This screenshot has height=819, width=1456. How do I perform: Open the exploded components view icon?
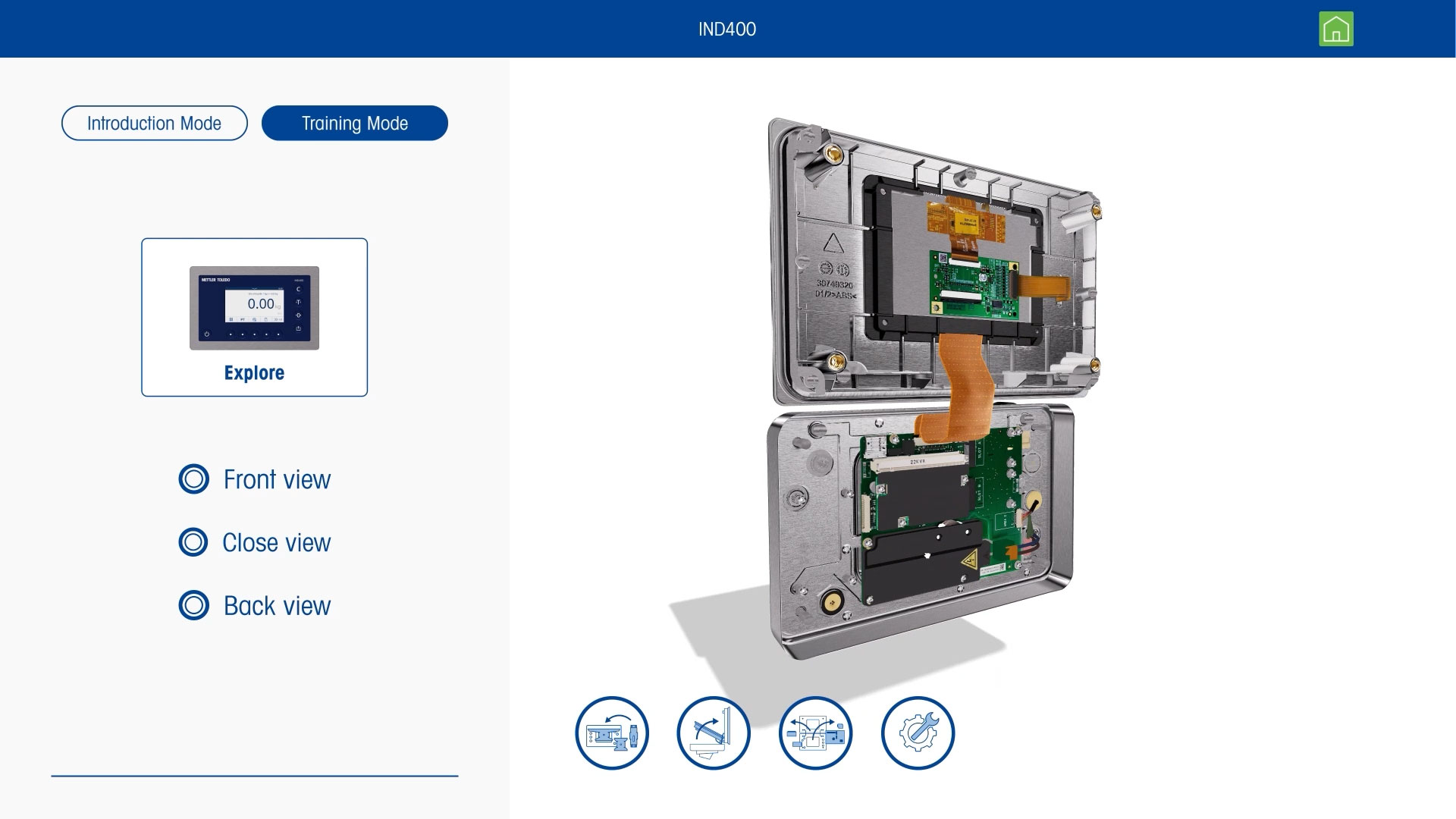click(x=815, y=733)
